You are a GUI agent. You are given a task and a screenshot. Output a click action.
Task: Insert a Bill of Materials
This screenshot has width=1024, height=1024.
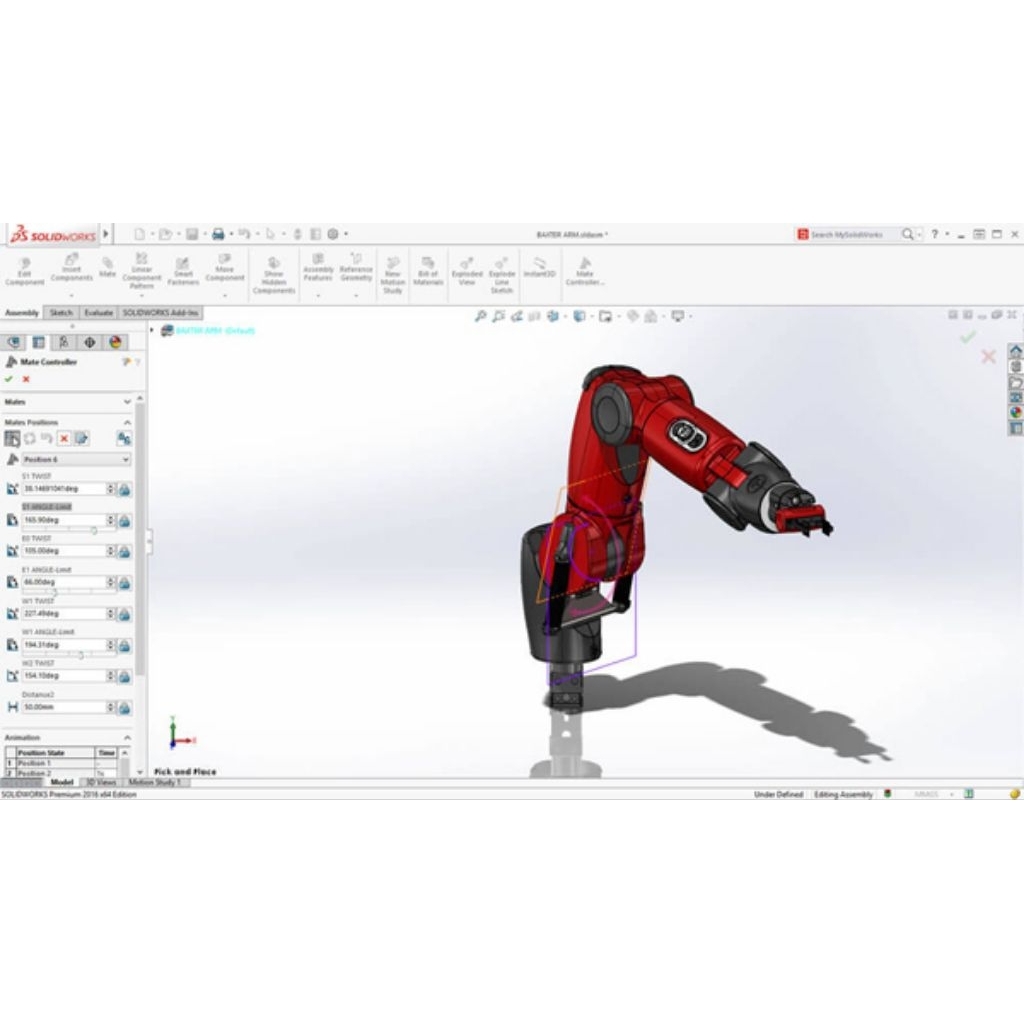pyautogui.click(x=428, y=271)
